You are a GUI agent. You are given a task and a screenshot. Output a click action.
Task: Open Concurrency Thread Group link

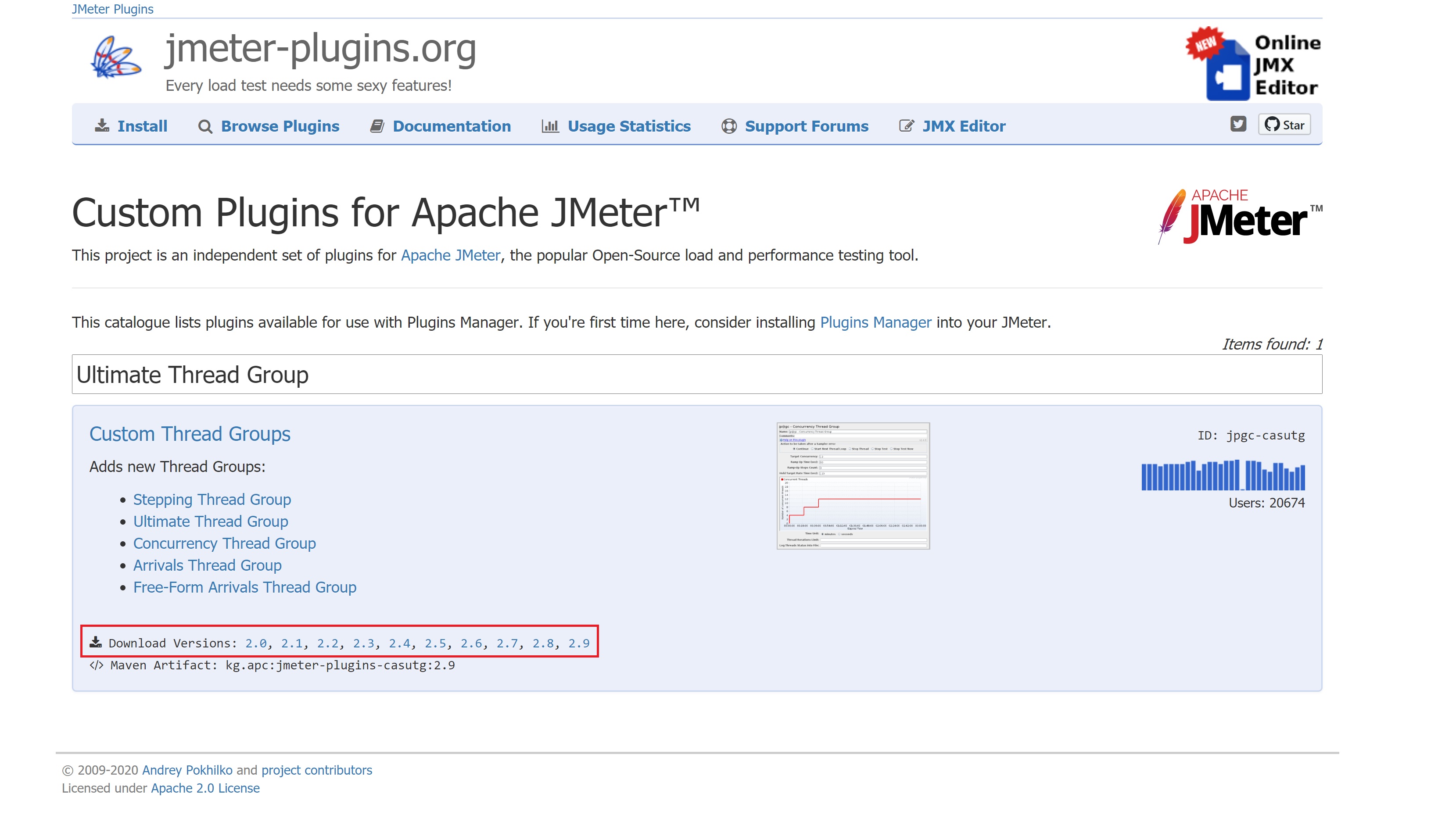point(224,543)
